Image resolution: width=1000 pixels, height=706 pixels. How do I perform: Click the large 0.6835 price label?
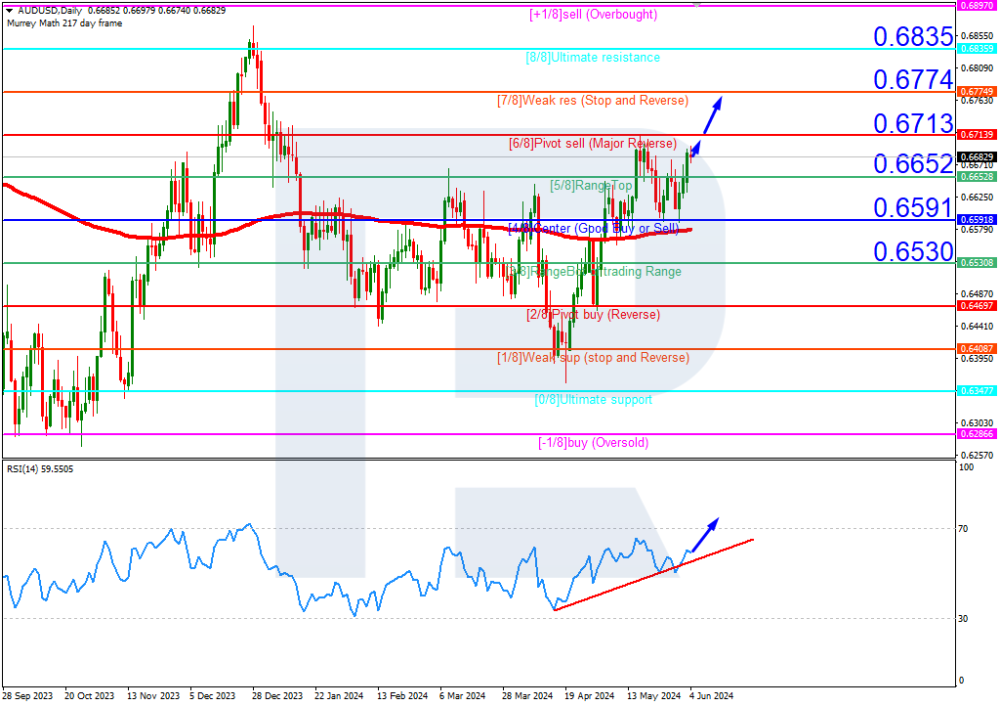coord(913,38)
